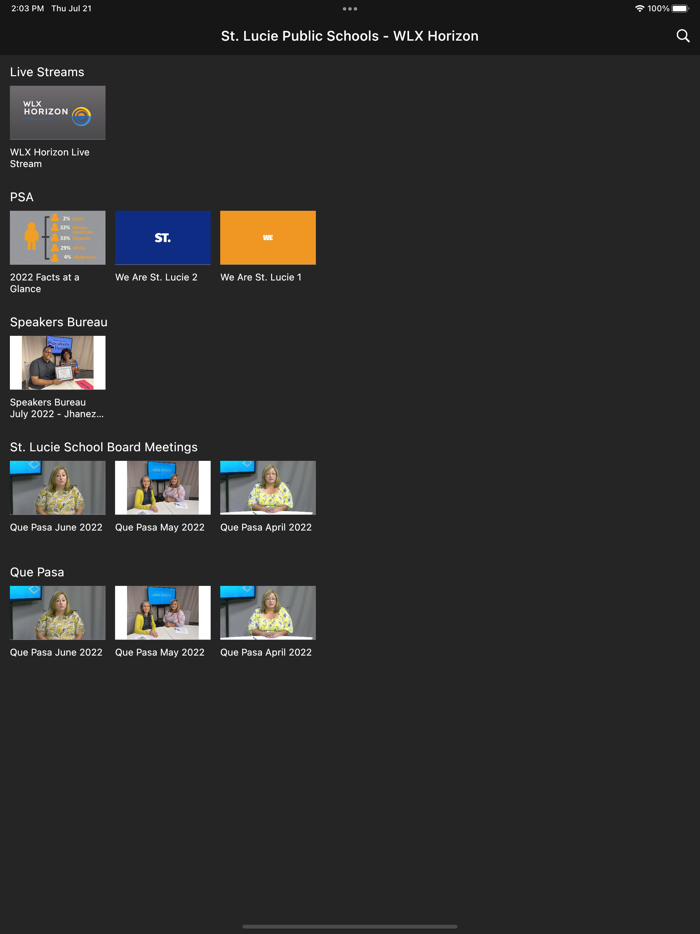Tap the 2:03 PM clock in status bar

pos(27,8)
